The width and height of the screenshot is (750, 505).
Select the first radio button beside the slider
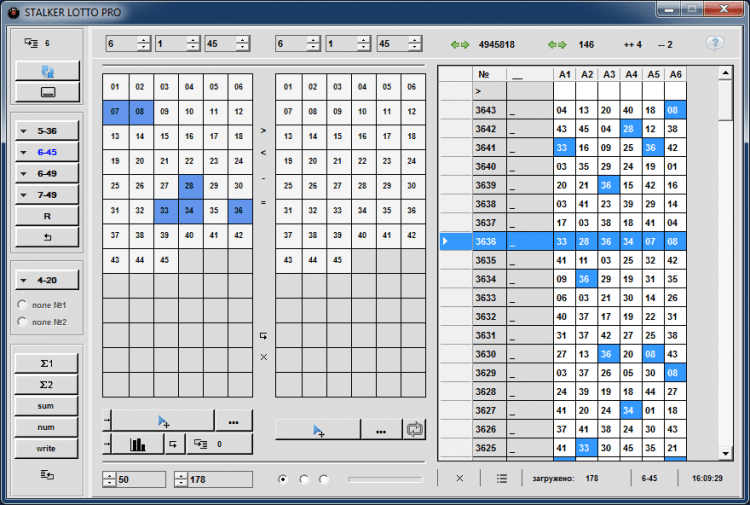click(x=283, y=479)
